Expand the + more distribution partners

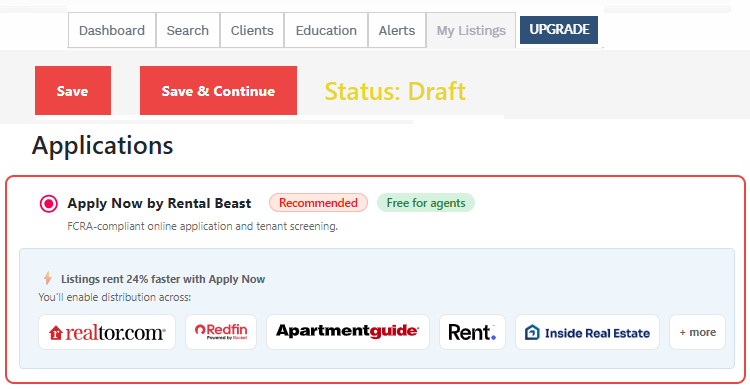click(x=697, y=332)
